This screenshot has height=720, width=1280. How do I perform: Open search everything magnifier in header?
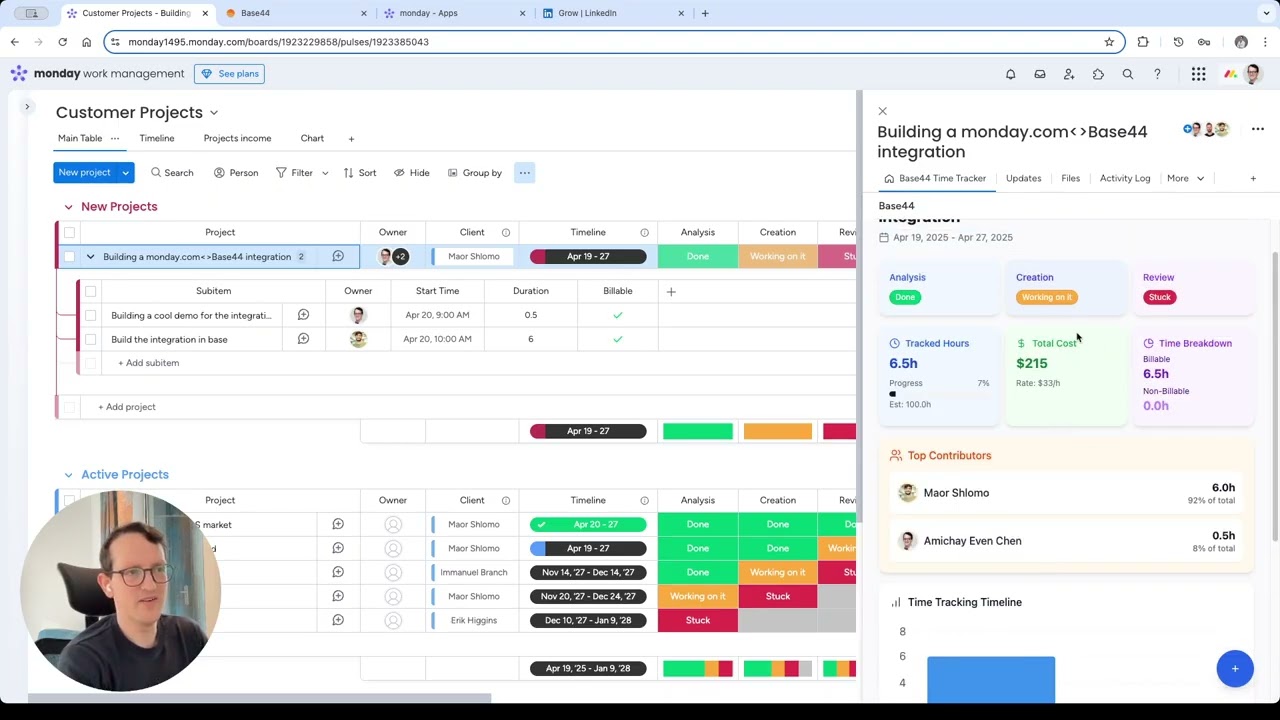pyautogui.click(x=1127, y=74)
